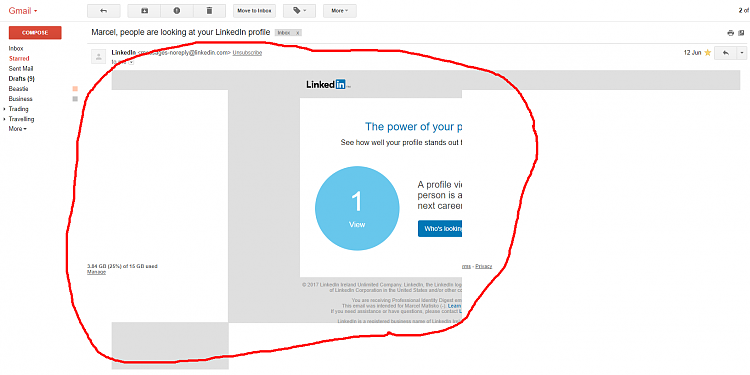Open the Privacy link in email footer

coord(484,266)
